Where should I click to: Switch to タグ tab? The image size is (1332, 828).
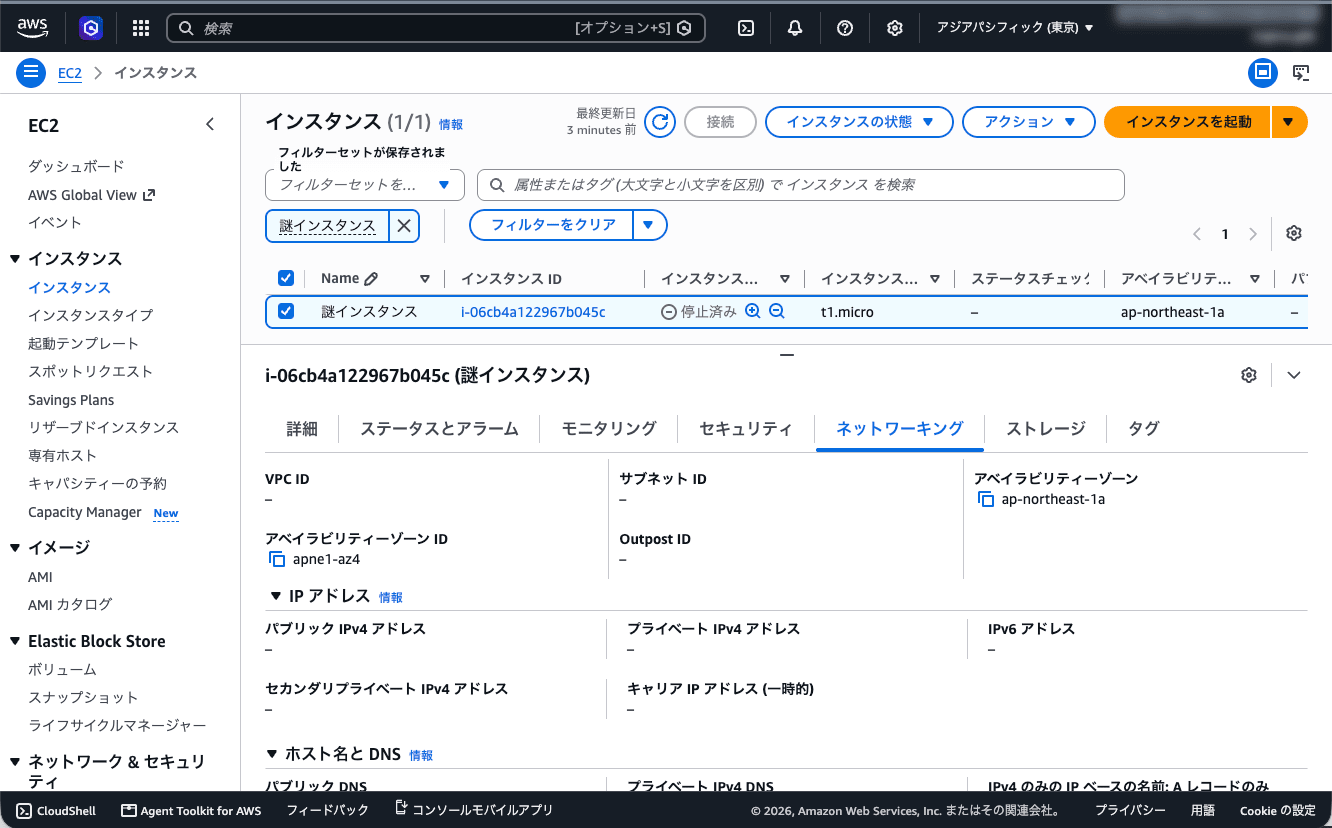click(x=1144, y=429)
